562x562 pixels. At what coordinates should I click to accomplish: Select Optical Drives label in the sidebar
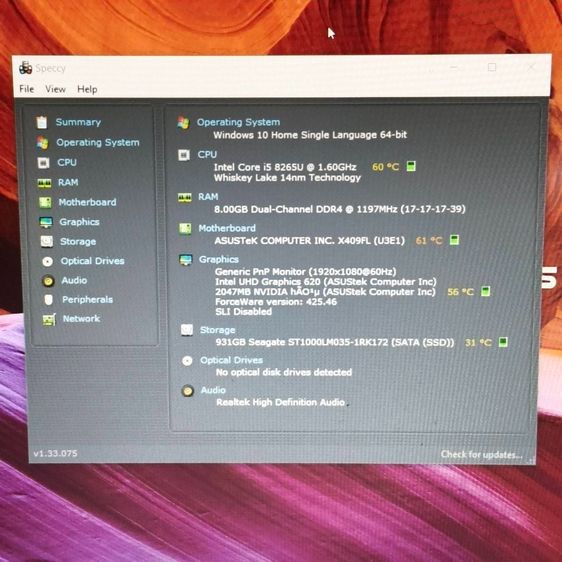pyautogui.click(x=92, y=261)
